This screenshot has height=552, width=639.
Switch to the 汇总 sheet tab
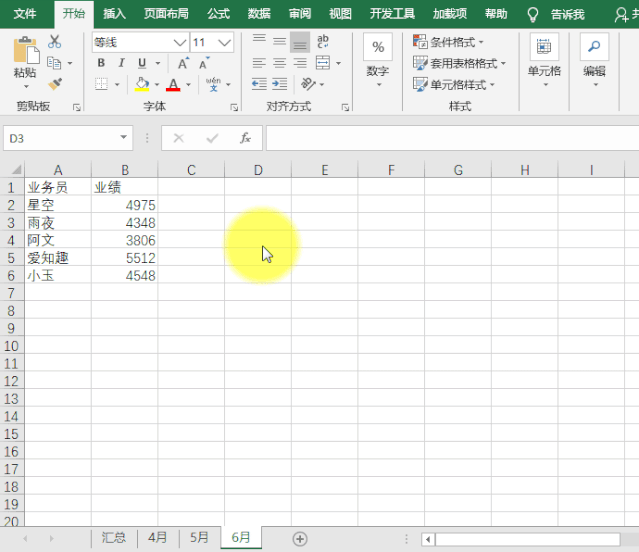point(114,538)
